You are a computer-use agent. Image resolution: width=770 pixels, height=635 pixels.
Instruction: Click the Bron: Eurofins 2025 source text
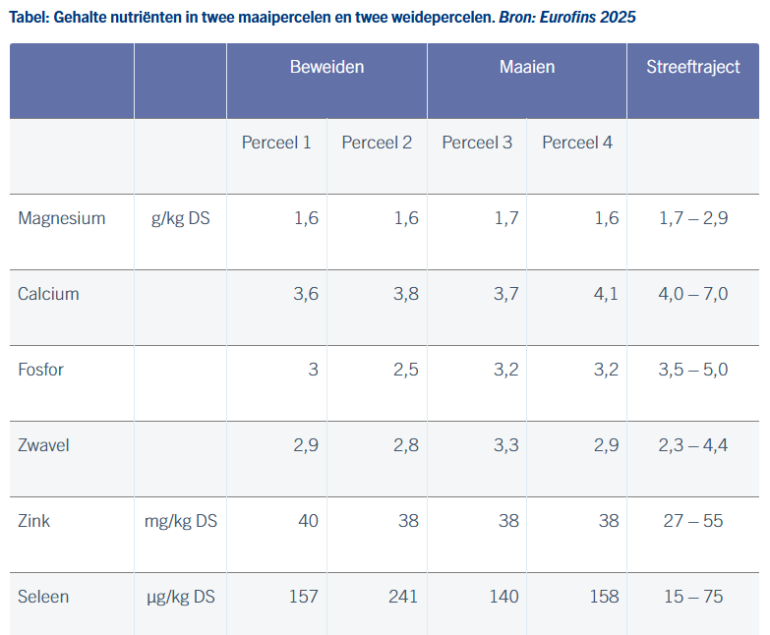567,18
